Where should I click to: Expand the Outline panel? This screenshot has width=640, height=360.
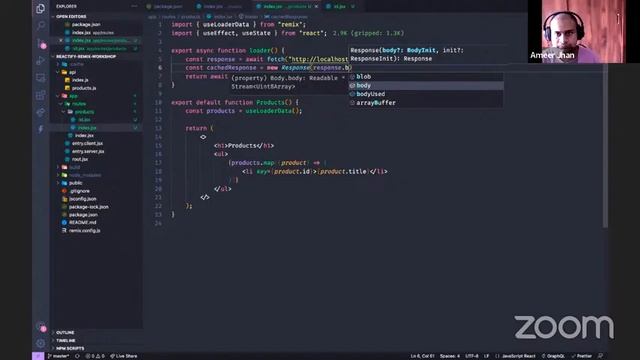click(65, 333)
